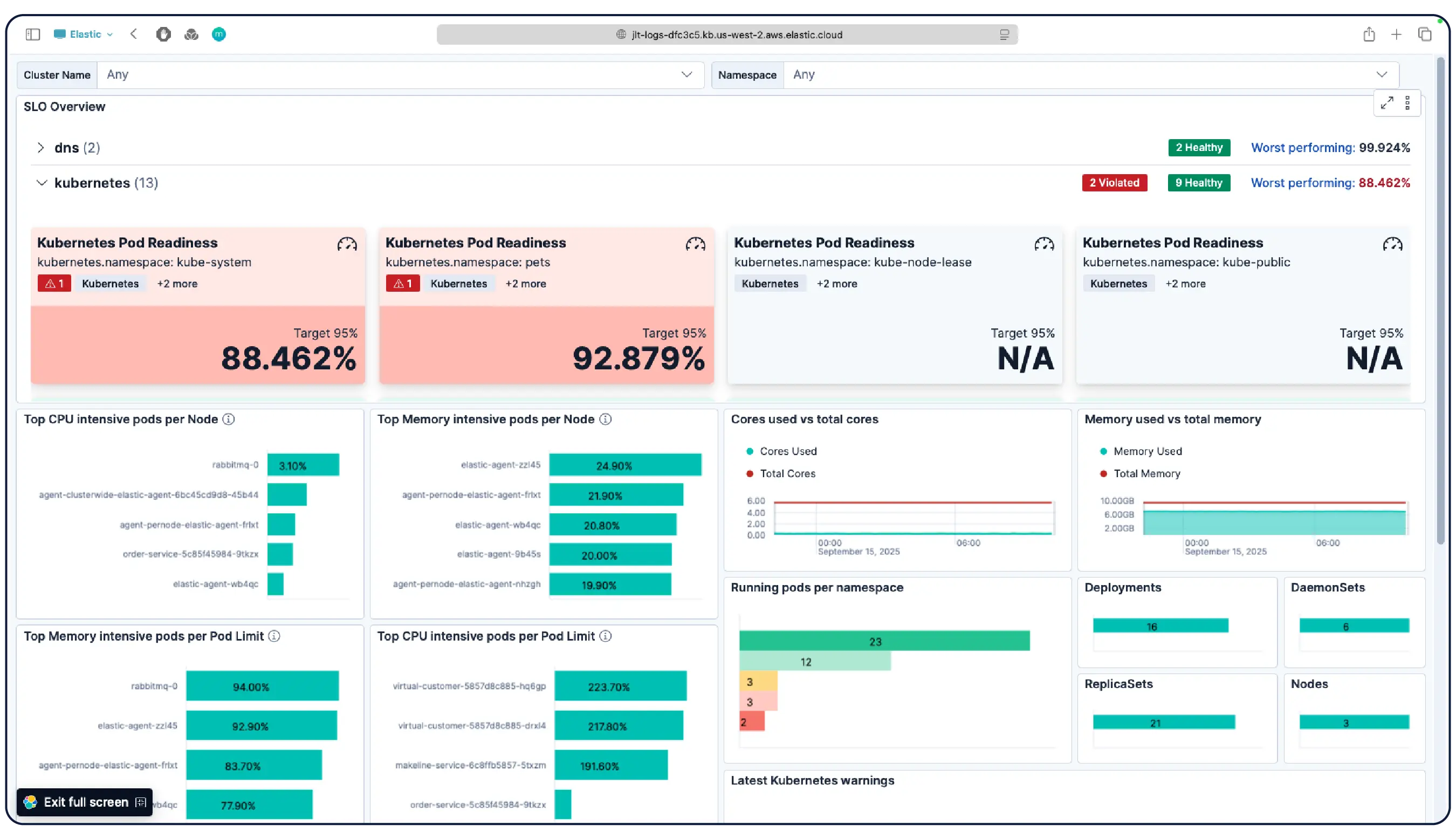Click the share icon in the browser toolbar
Image resolution: width=1456 pixels, height=839 pixels.
point(1370,34)
